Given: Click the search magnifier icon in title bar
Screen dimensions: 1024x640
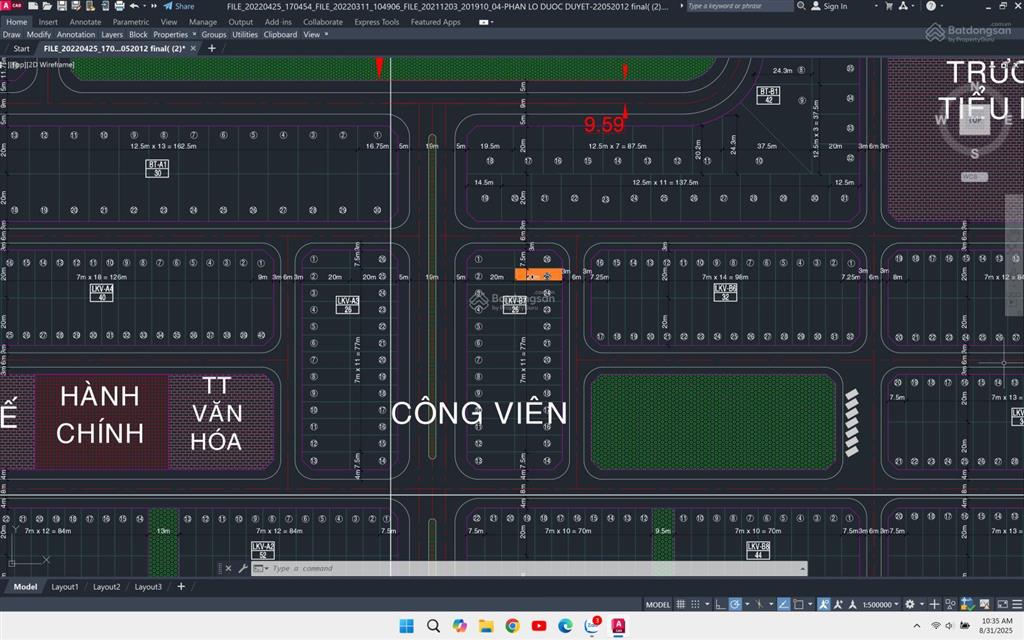Looking at the screenshot, I should [x=801, y=6].
